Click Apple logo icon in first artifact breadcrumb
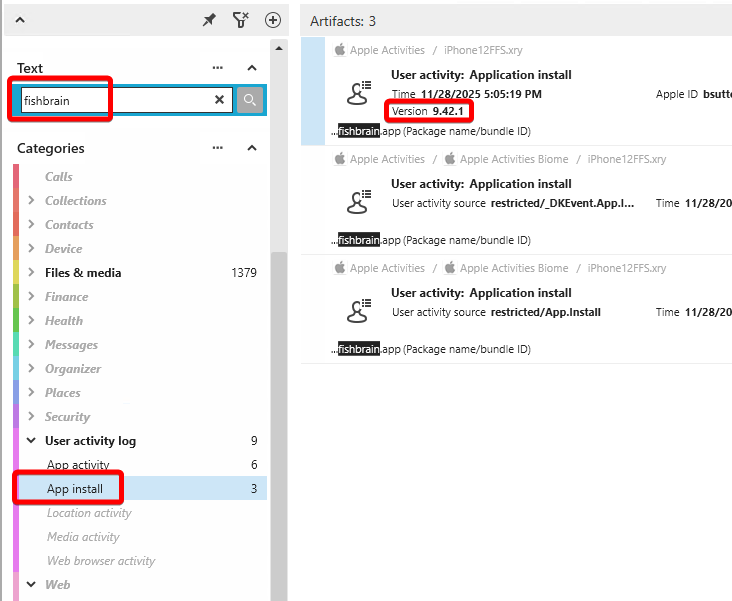The image size is (732, 601). 340,49
